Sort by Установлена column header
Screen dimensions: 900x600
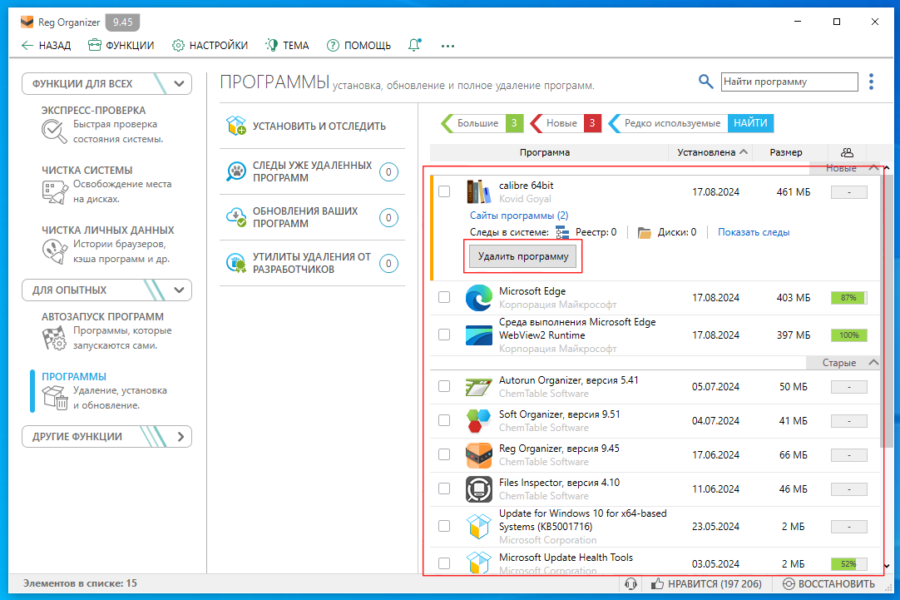(x=712, y=153)
